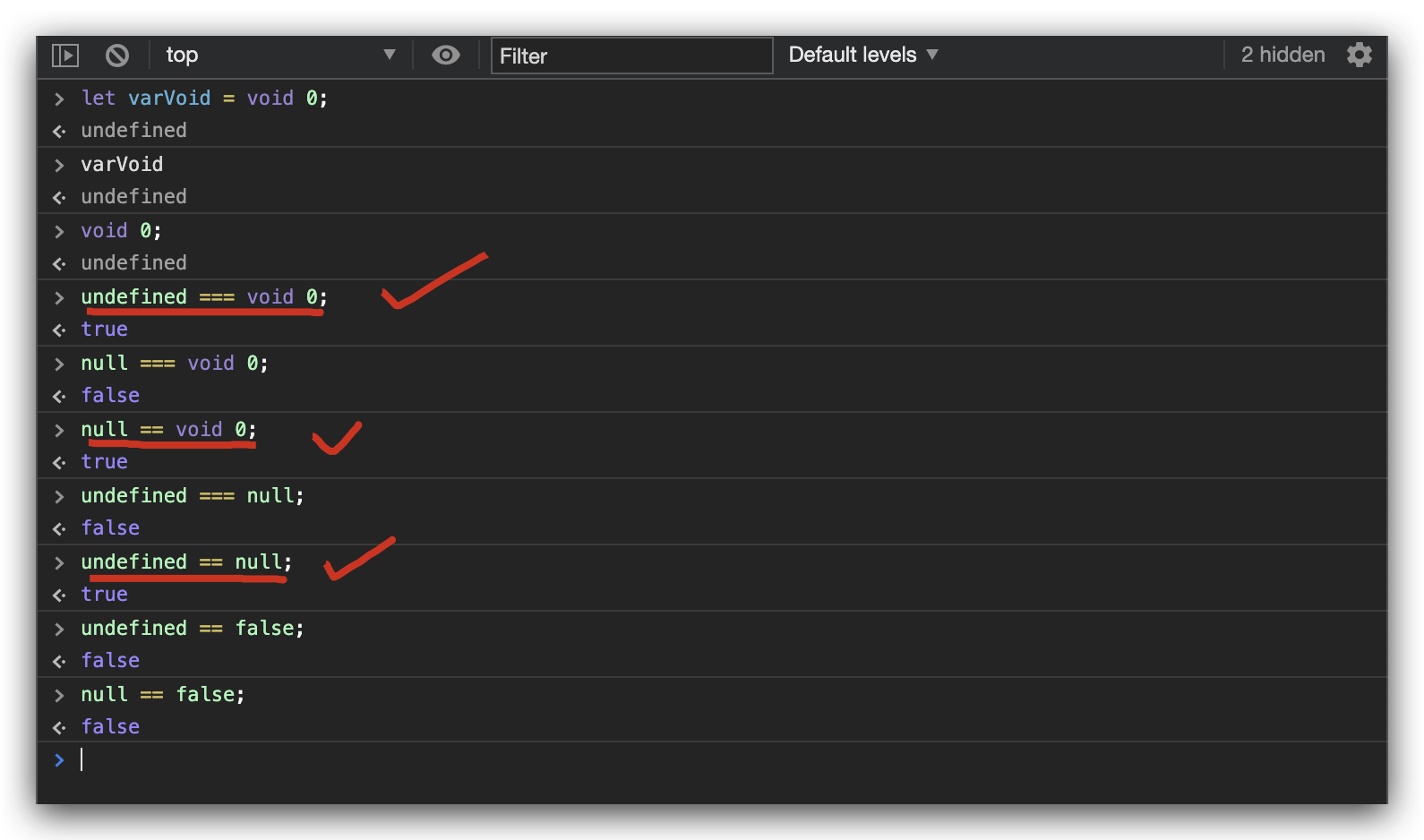Click 'undefined' result under 'void 0;'
The height and width of the screenshot is (840, 1424).
[134, 263]
